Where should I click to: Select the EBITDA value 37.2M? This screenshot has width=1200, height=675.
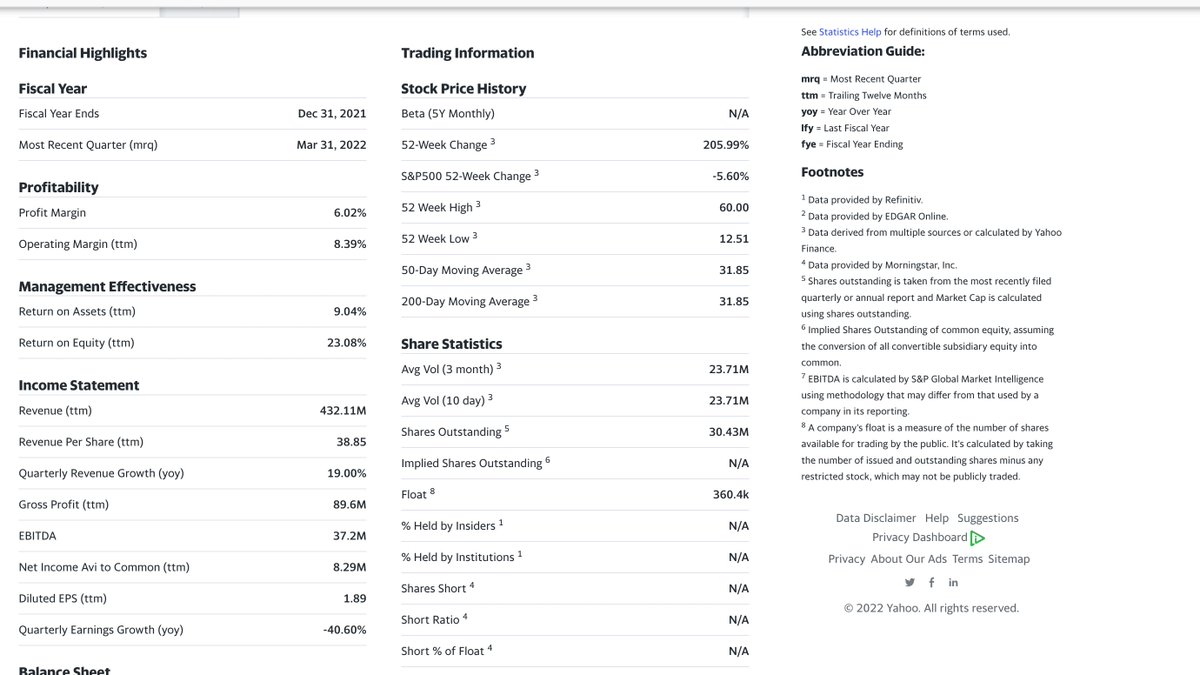tap(350, 536)
